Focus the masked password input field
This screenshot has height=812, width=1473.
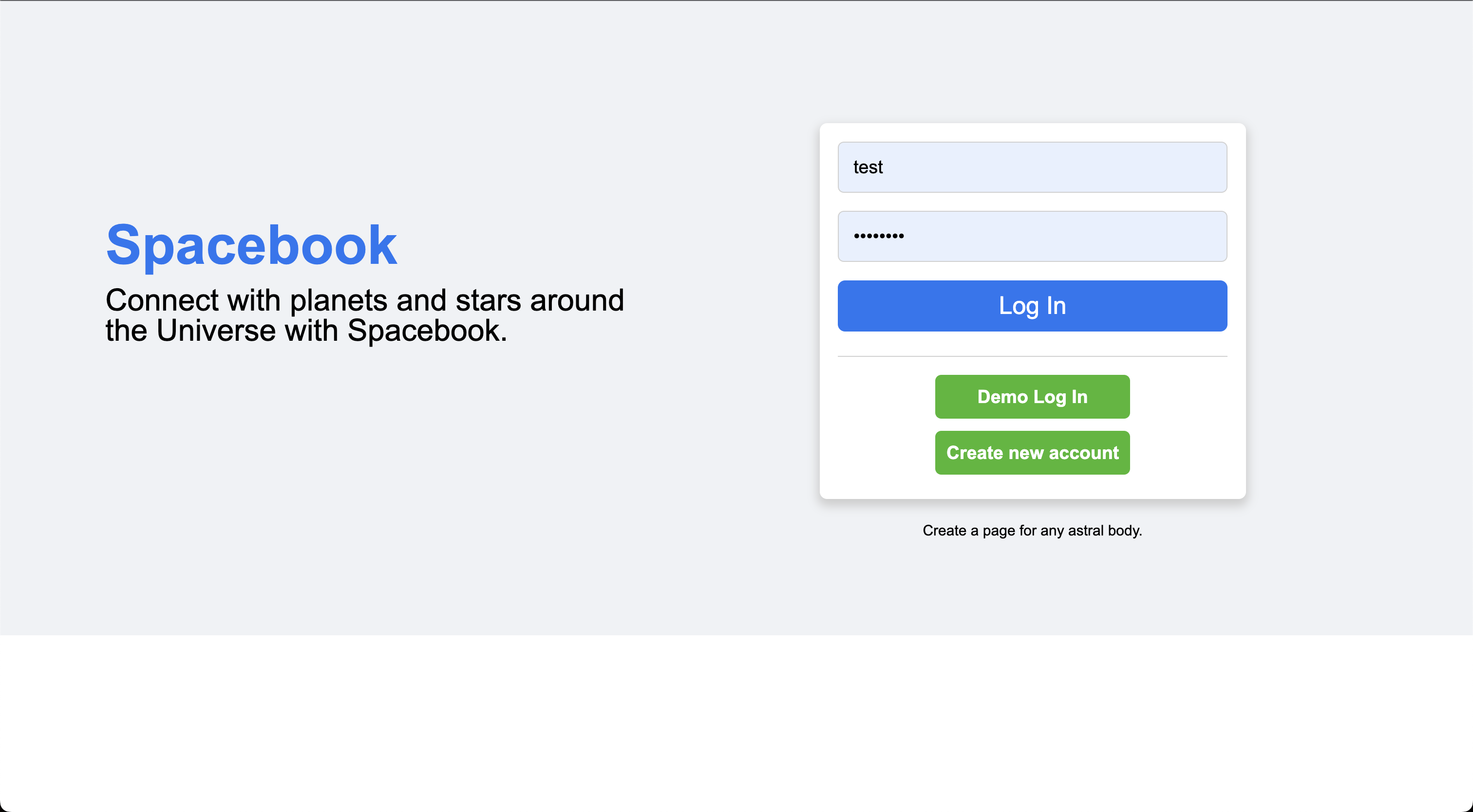(x=1032, y=237)
